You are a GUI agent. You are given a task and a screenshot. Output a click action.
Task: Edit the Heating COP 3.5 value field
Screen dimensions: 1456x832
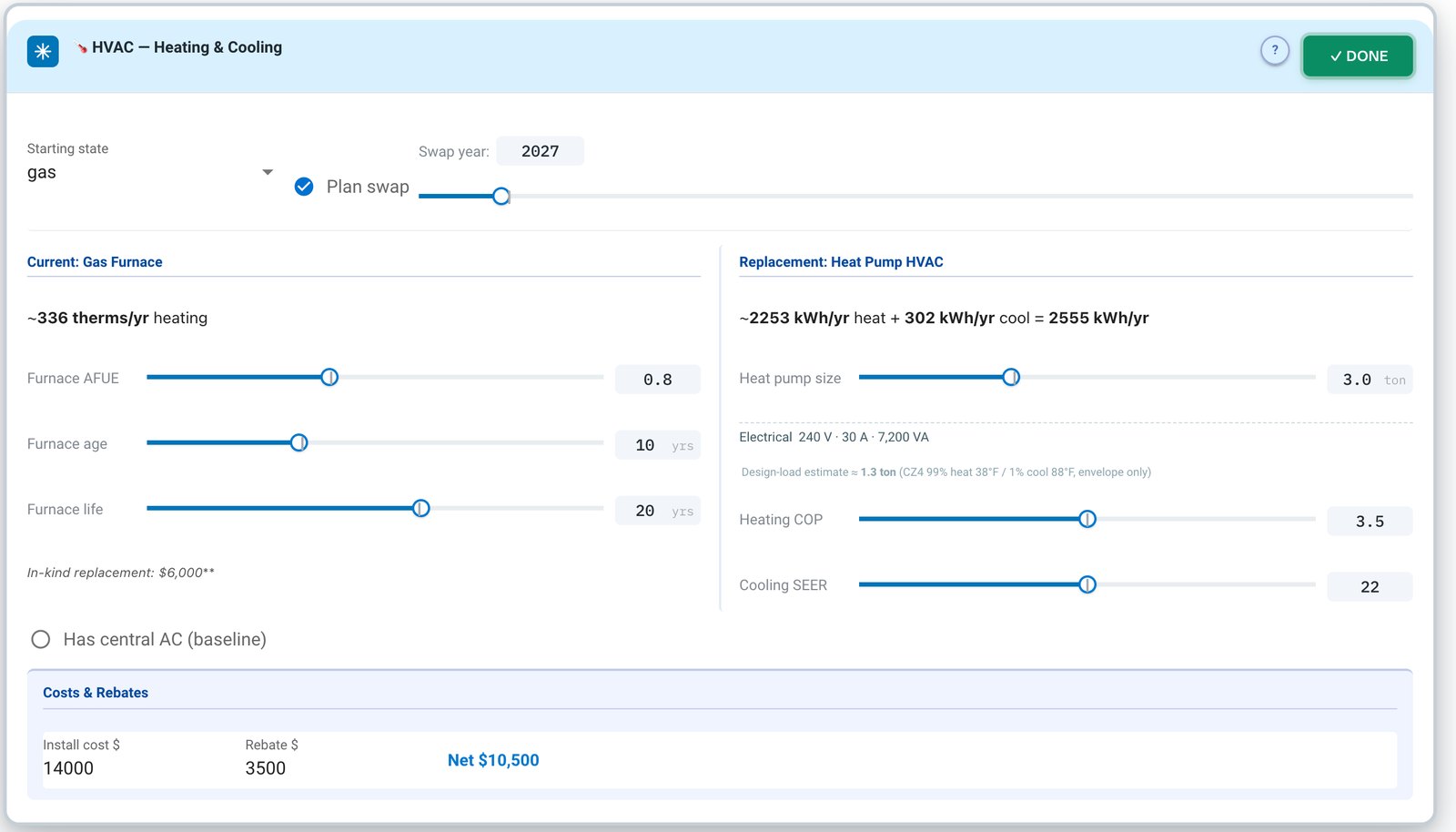[1370, 522]
